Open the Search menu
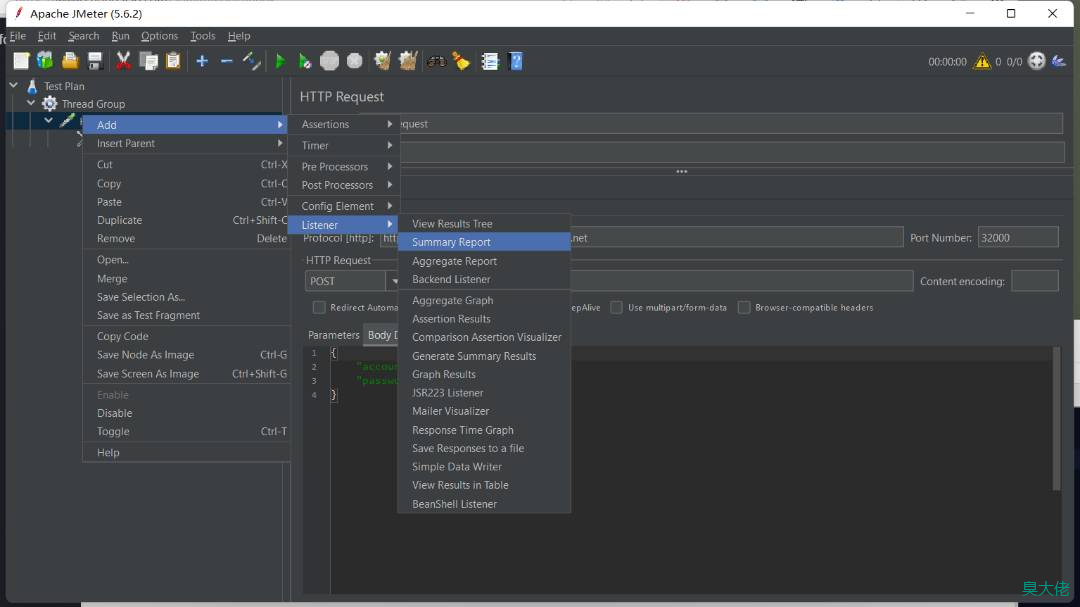 point(83,36)
